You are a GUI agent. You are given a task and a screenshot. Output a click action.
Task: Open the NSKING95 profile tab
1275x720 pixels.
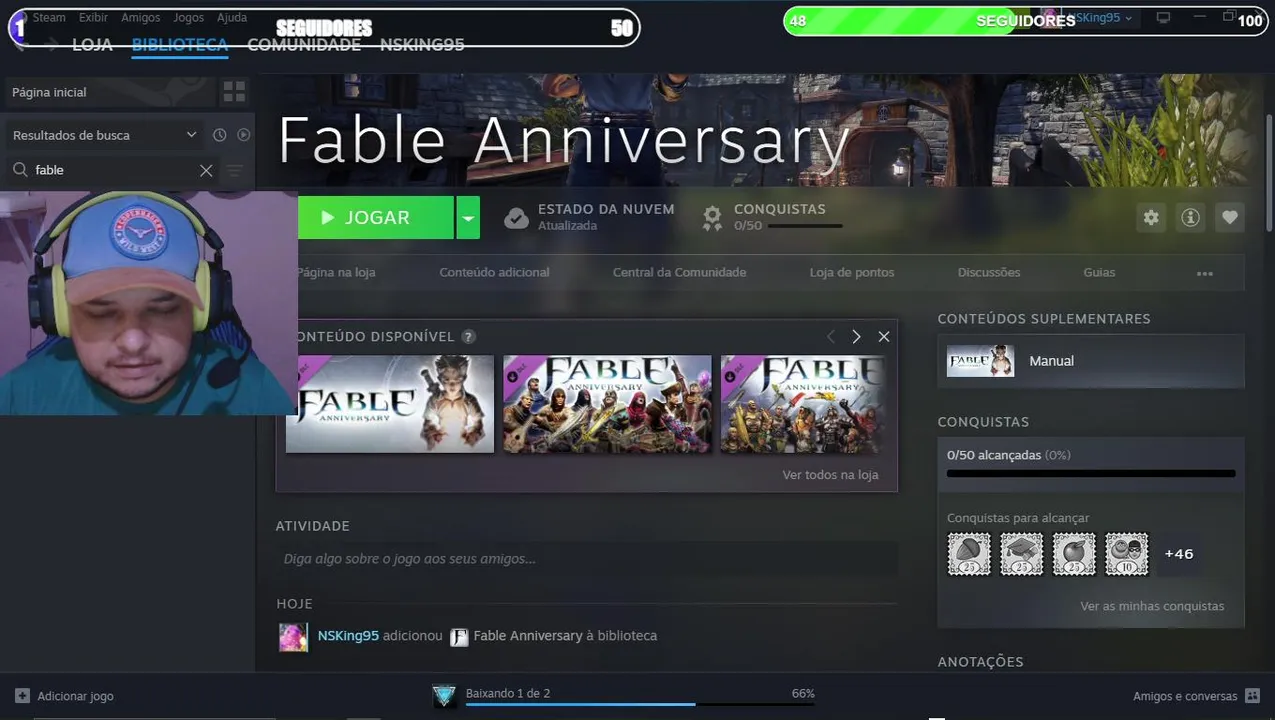point(422,45)
